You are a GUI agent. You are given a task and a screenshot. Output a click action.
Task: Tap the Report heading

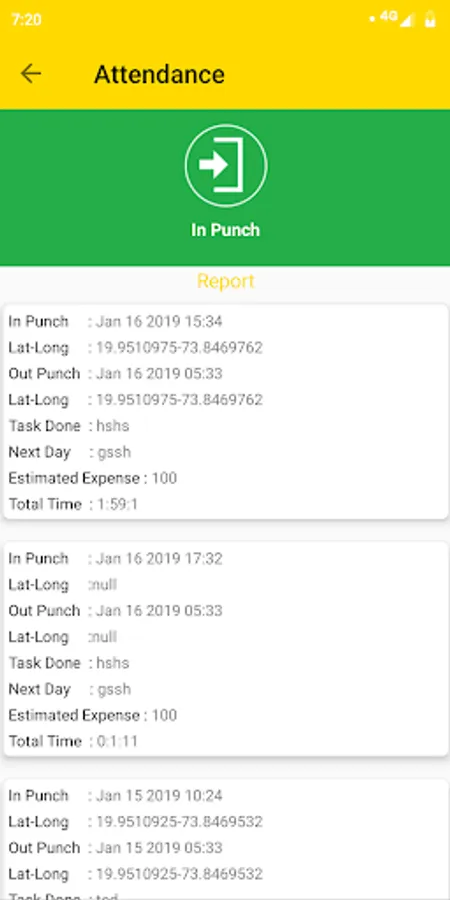click(226, 281)
